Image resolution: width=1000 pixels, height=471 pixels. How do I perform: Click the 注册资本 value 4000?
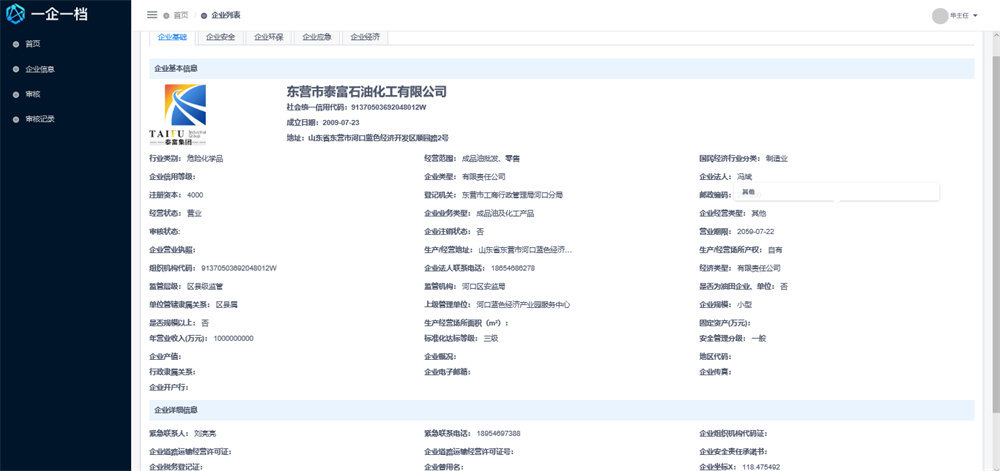[x=195, y=195]
